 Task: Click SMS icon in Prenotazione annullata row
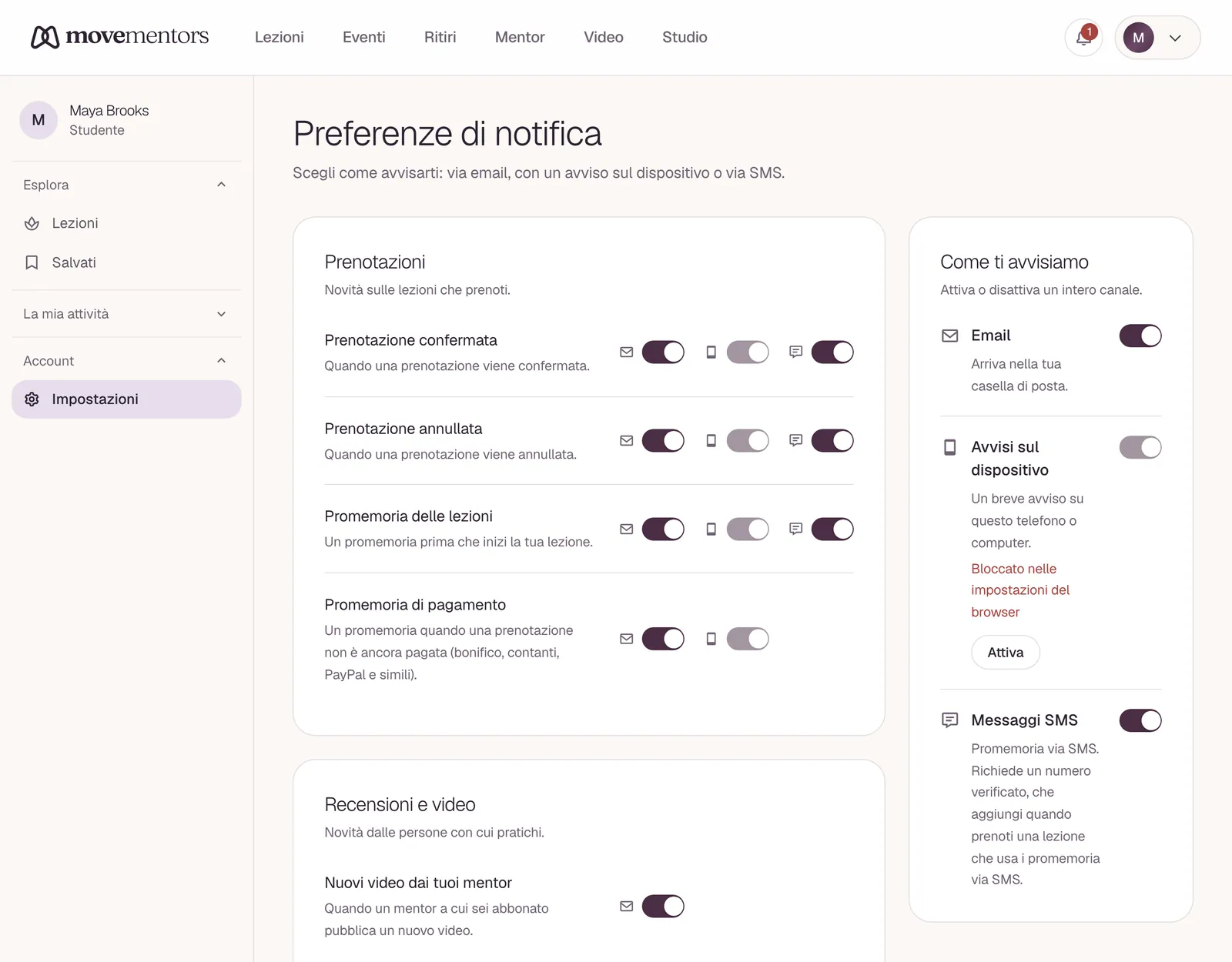[x=796, y=440]
